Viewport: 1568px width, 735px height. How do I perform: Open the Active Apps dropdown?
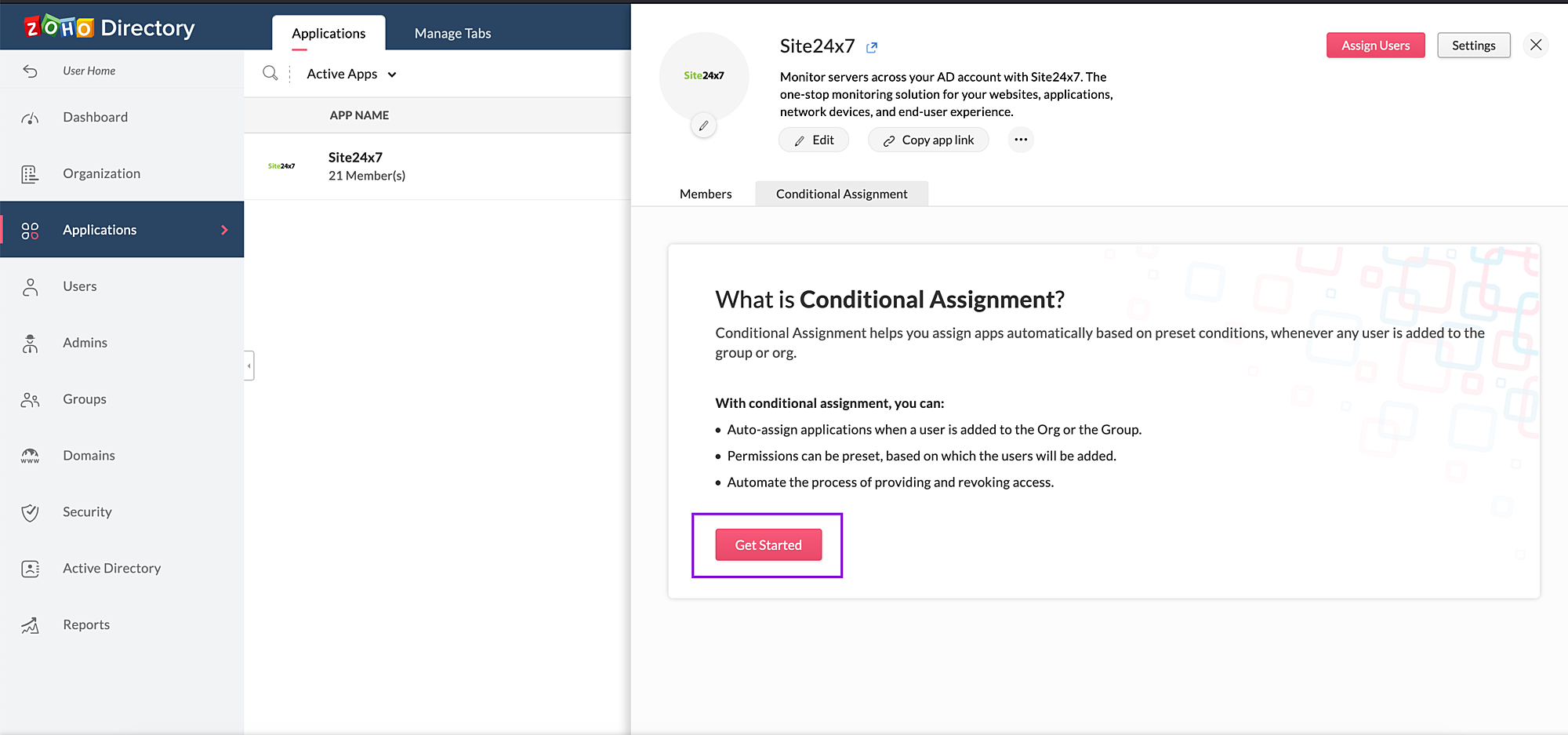tap(351, 74)
